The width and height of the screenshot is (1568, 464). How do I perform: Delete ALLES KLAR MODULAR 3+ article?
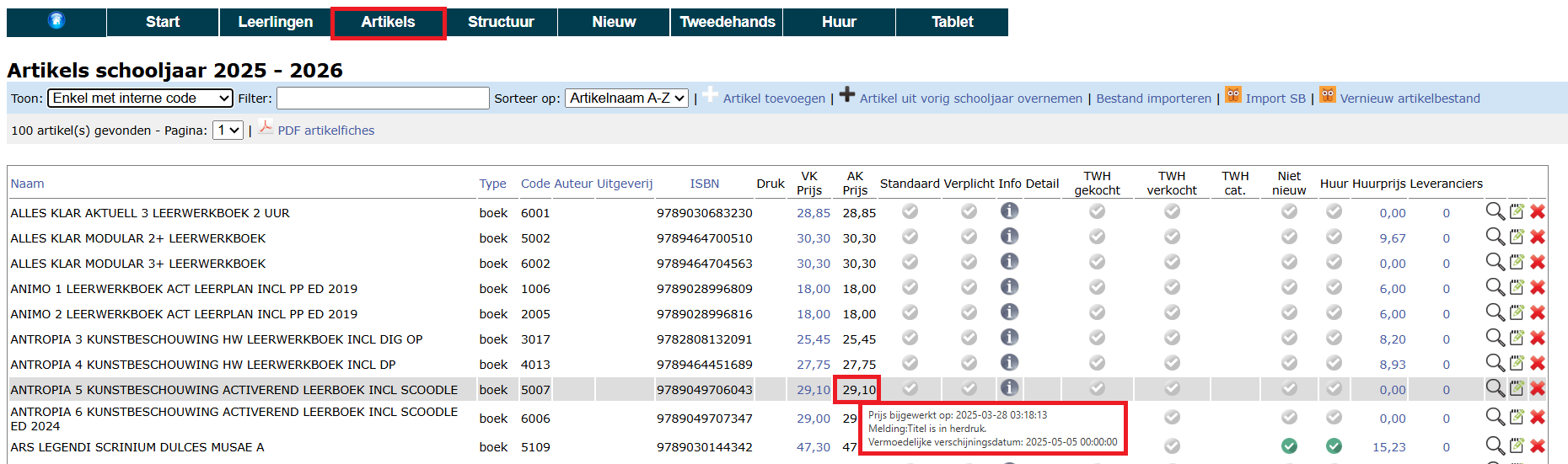[1538, 263]
